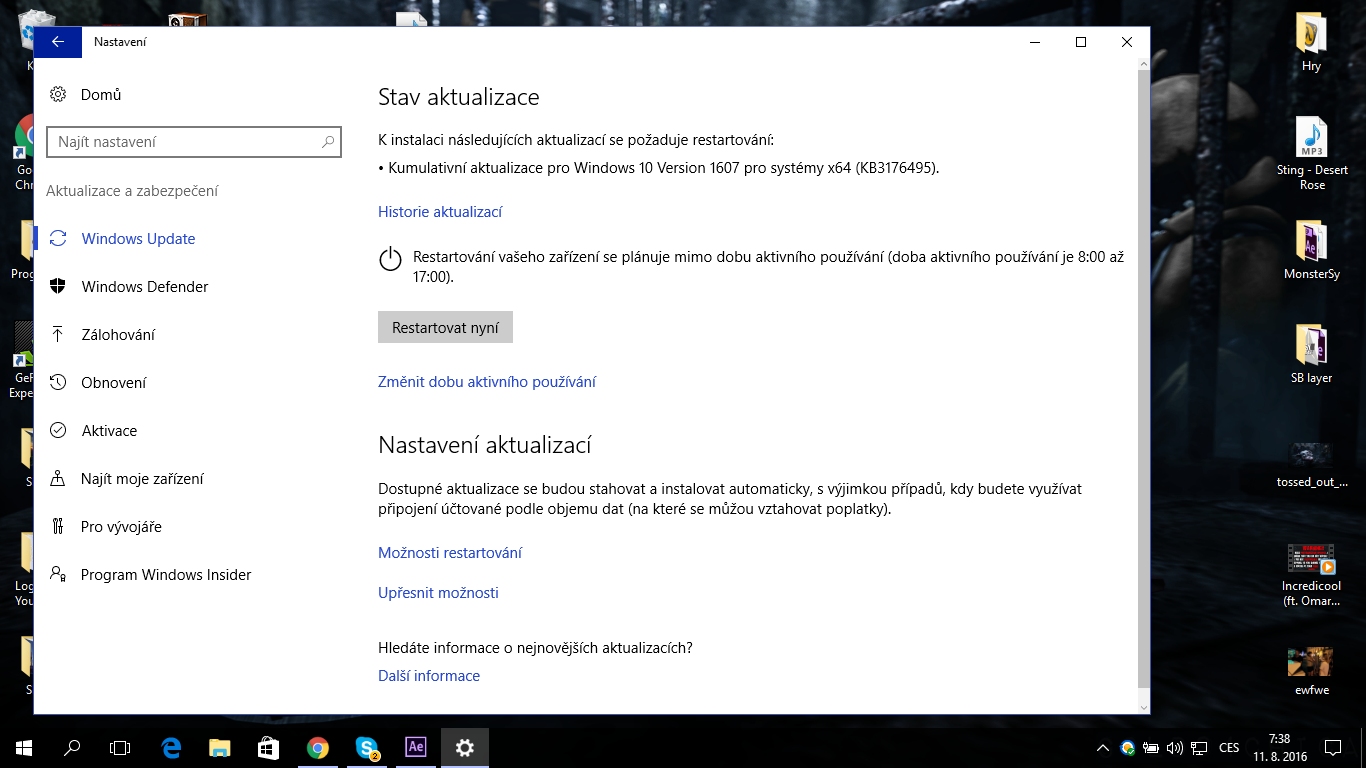Focus the Najít nastavení search field

click(x=185, y=142)
